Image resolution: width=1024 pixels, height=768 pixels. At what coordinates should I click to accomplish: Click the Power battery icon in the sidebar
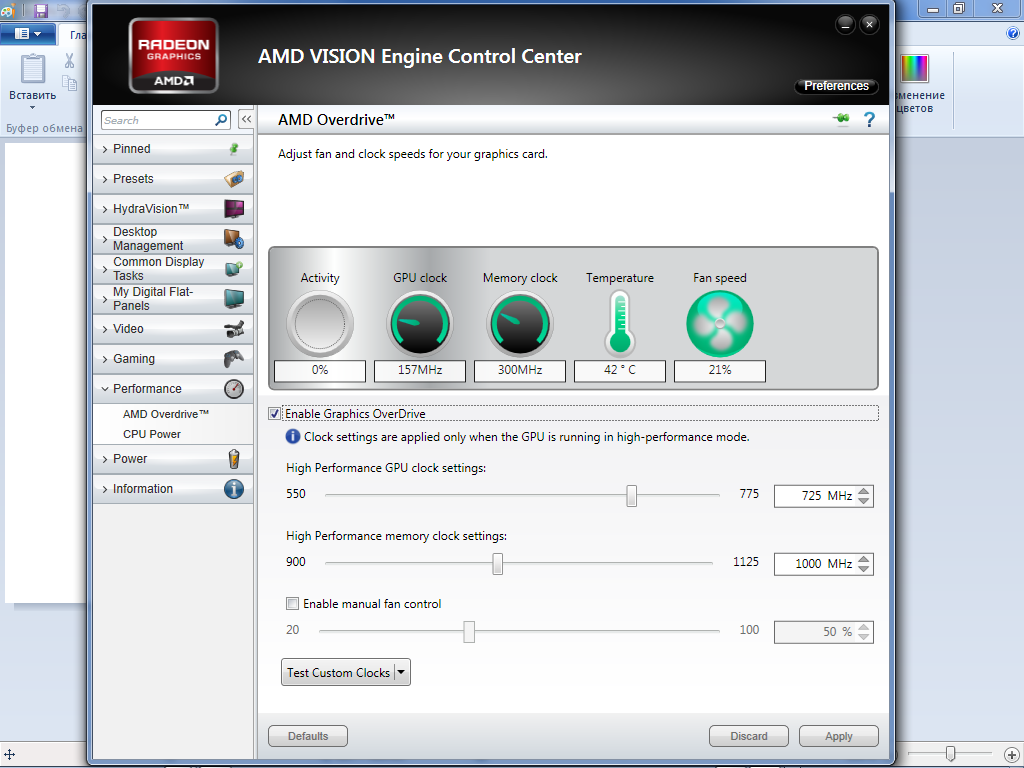click(233, 459)
